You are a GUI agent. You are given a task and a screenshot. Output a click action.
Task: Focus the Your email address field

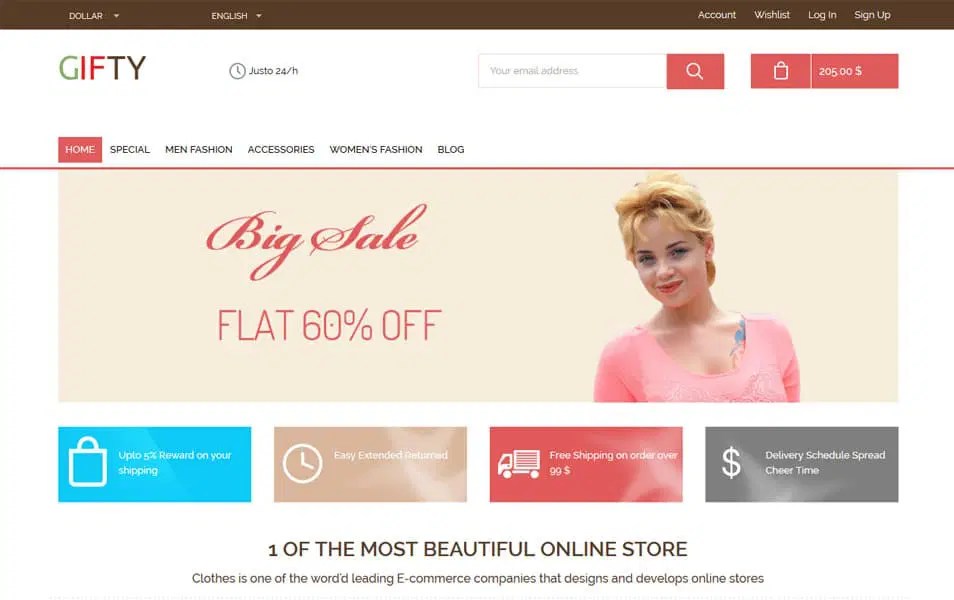coord(573,71)
